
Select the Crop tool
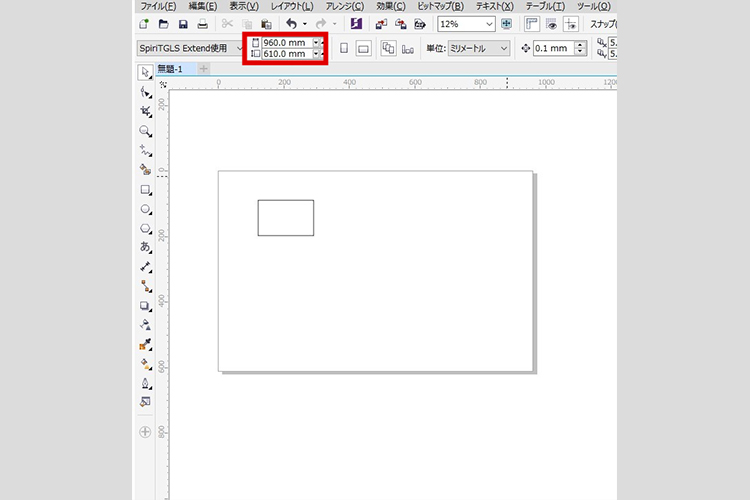[x=145, y=111]
